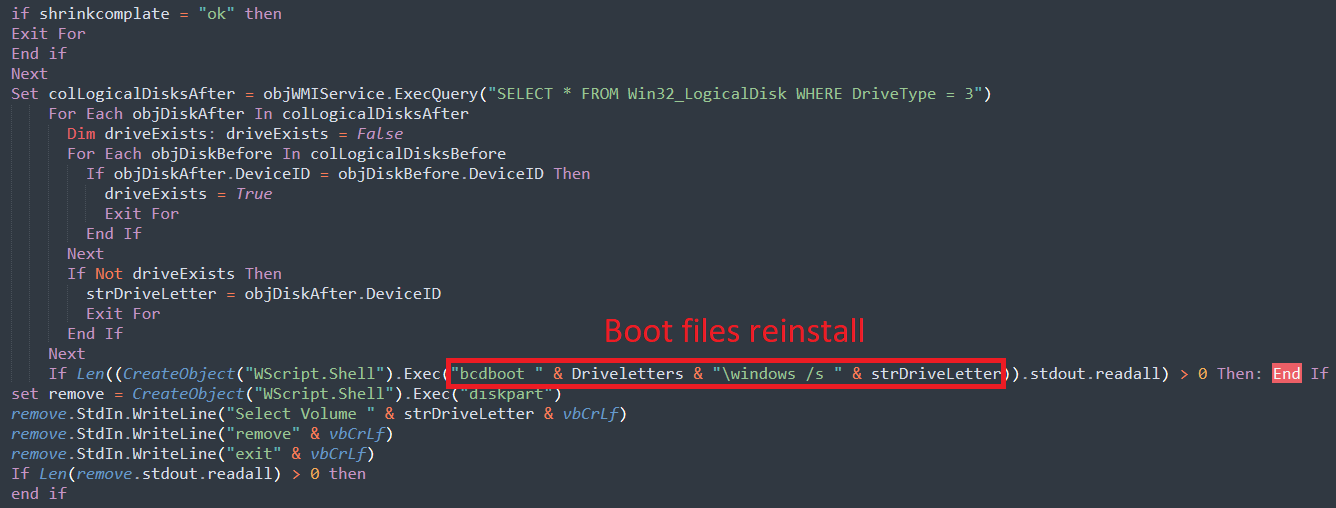The width and height of the screenshot is (1336, 508).
Task: Click line 'For Each objDiskAfter In colLogicalDisksAfter'
Action: pos(258,114)
